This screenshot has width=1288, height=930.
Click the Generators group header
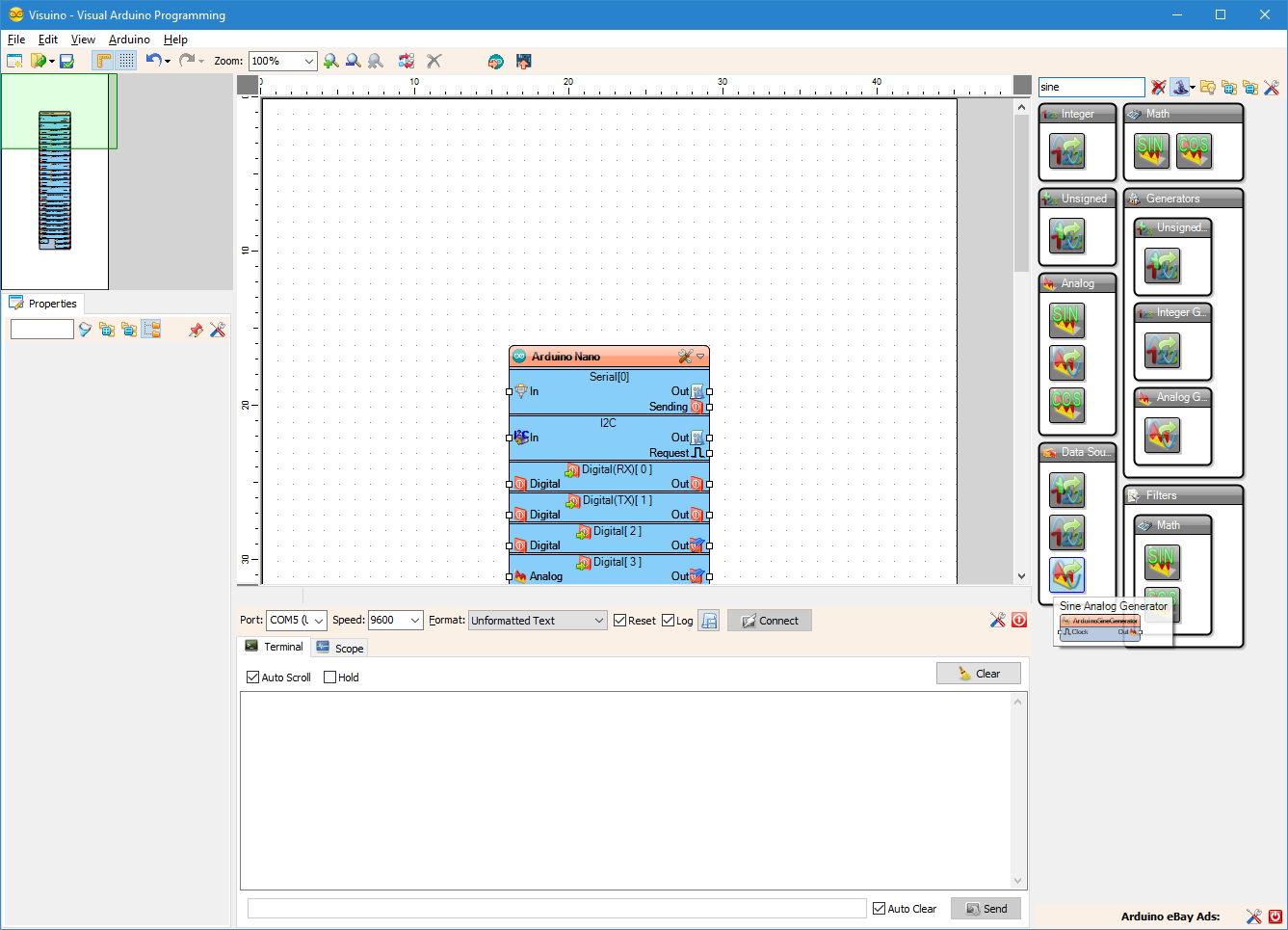click(x=1183, y=199)
